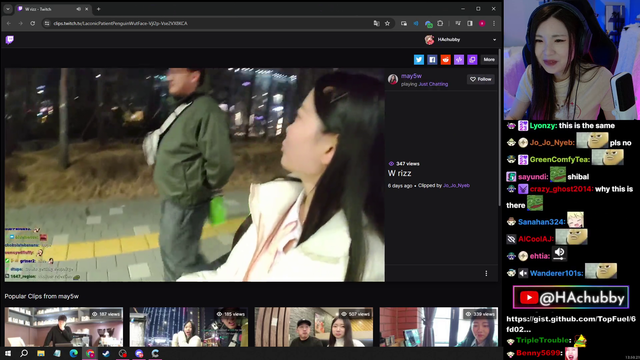The width and height of the screenshot is (640, 360).
Task: Open the Windows Start menu
Action: click(8, 353)
